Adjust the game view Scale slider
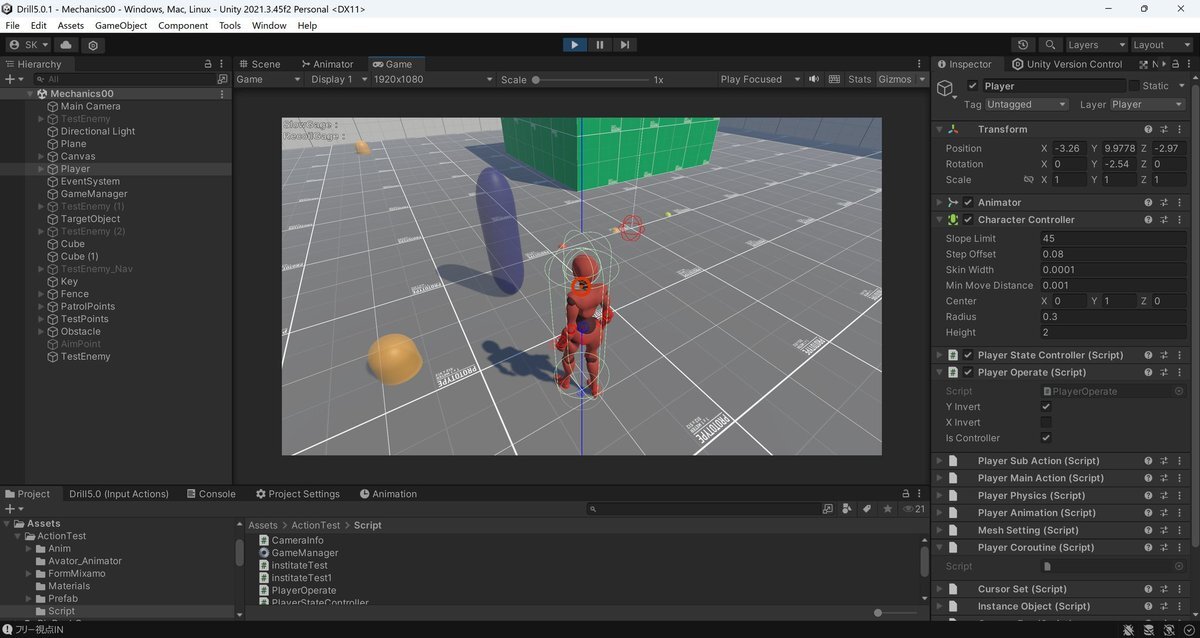 point(536,79)
